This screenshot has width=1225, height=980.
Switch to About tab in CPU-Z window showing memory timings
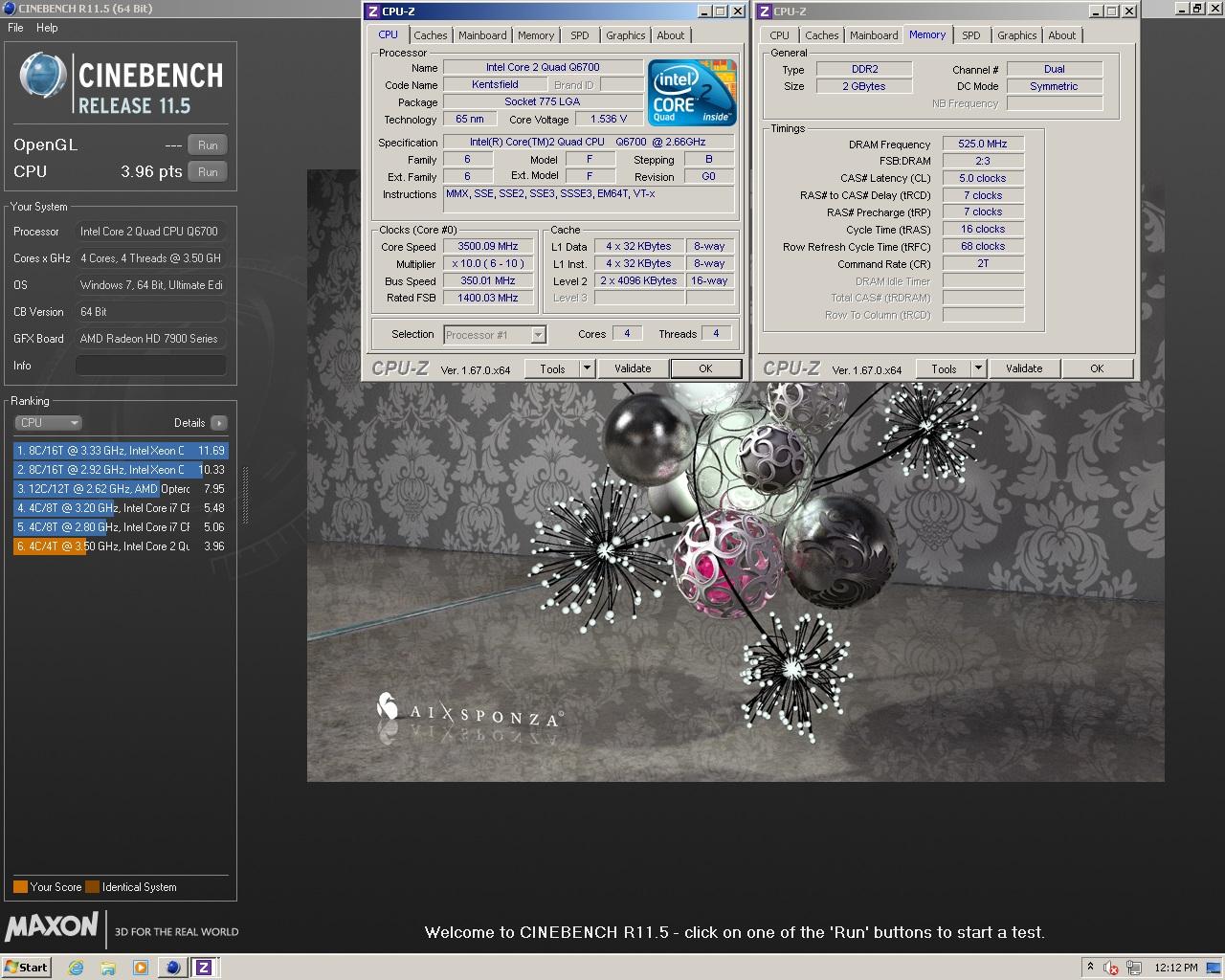(x=1062, y=35)
